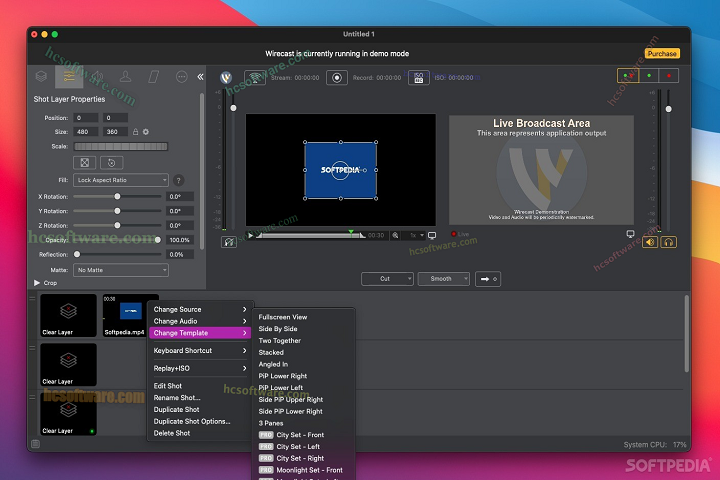Select the Softpedia.mp4 shot thumbnail
The width and height of the screenshot is (720, 480).
[x=124, y=316]
